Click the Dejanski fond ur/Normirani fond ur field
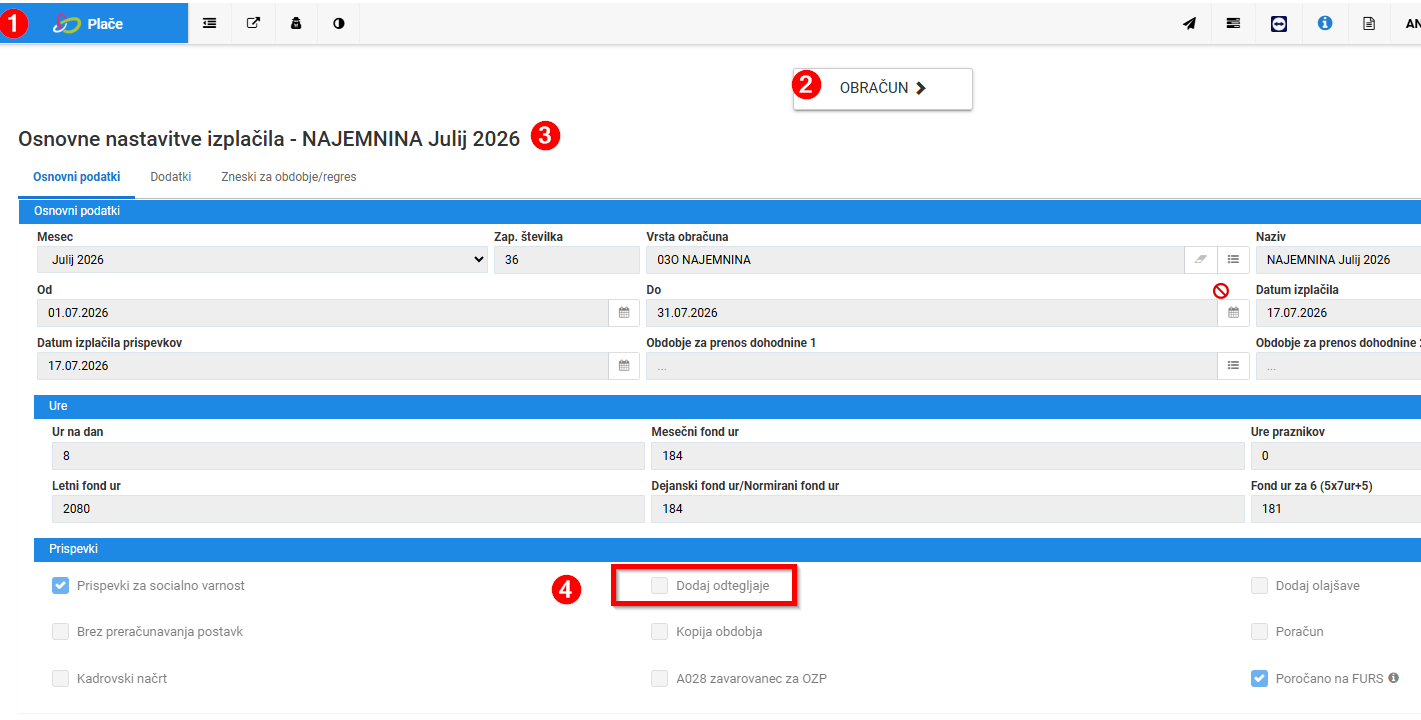The image size is (1421, 720). 947,509
